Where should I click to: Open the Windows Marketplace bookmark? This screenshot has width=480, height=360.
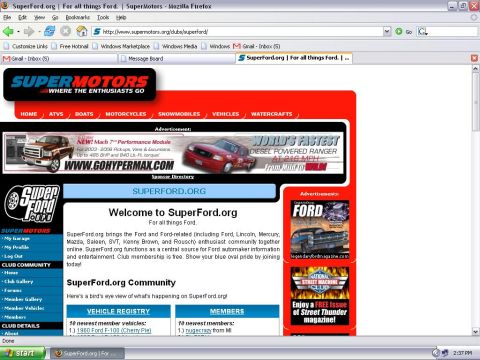point(121,46)
